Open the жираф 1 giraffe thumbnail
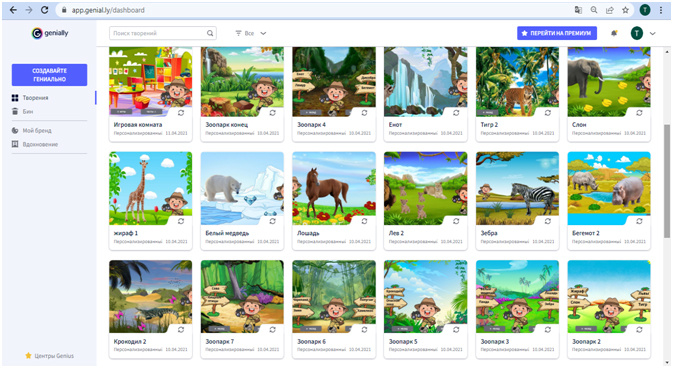 [151, 188]
